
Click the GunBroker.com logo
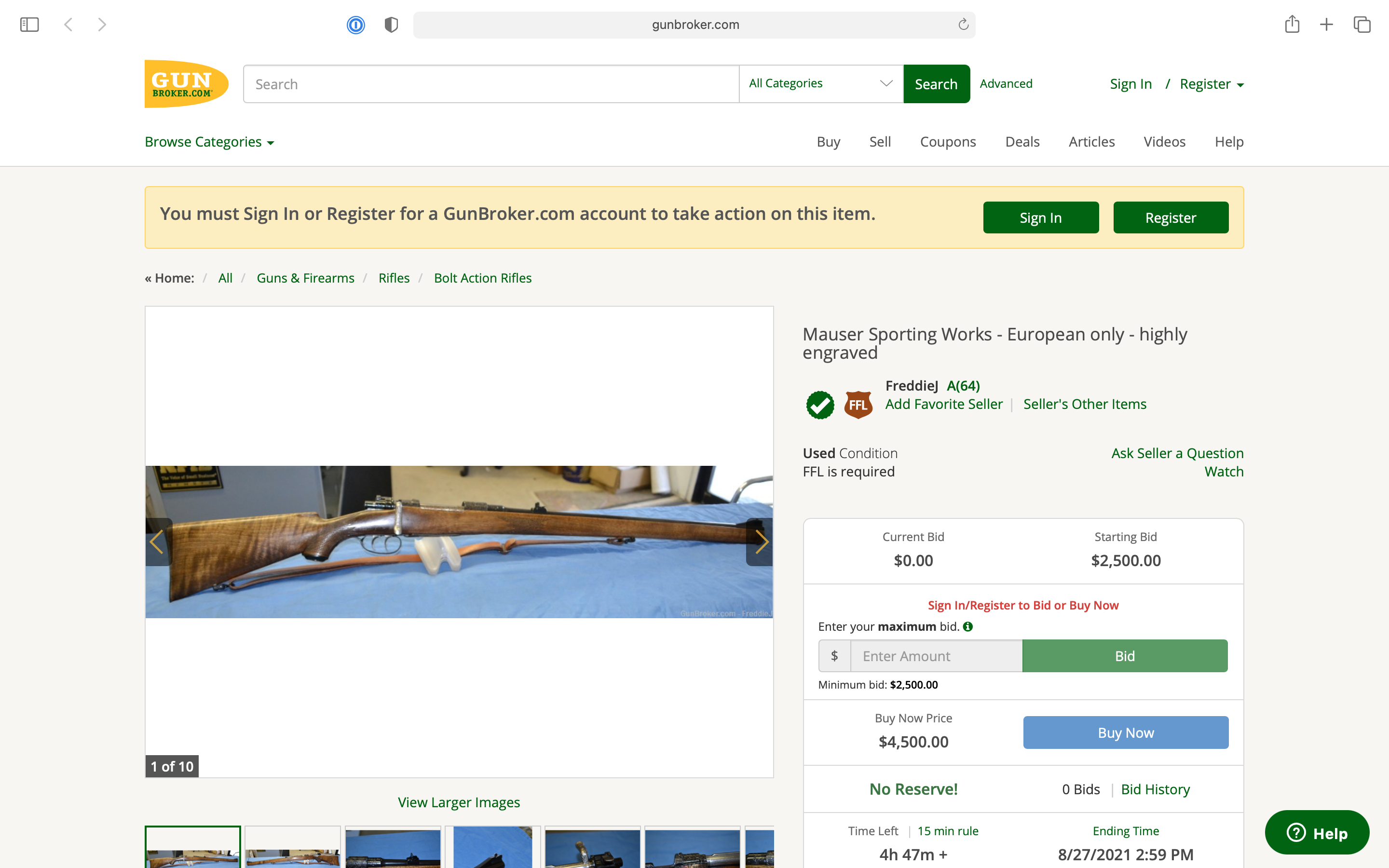pos(187,84)
